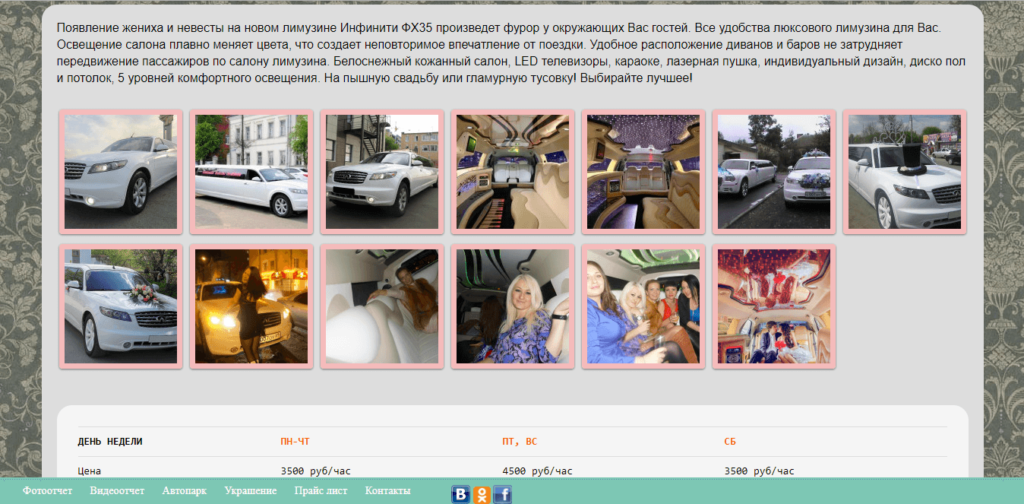Open first photo of white Infiniti front
The image size is (1024, 504).
[121, 172]
